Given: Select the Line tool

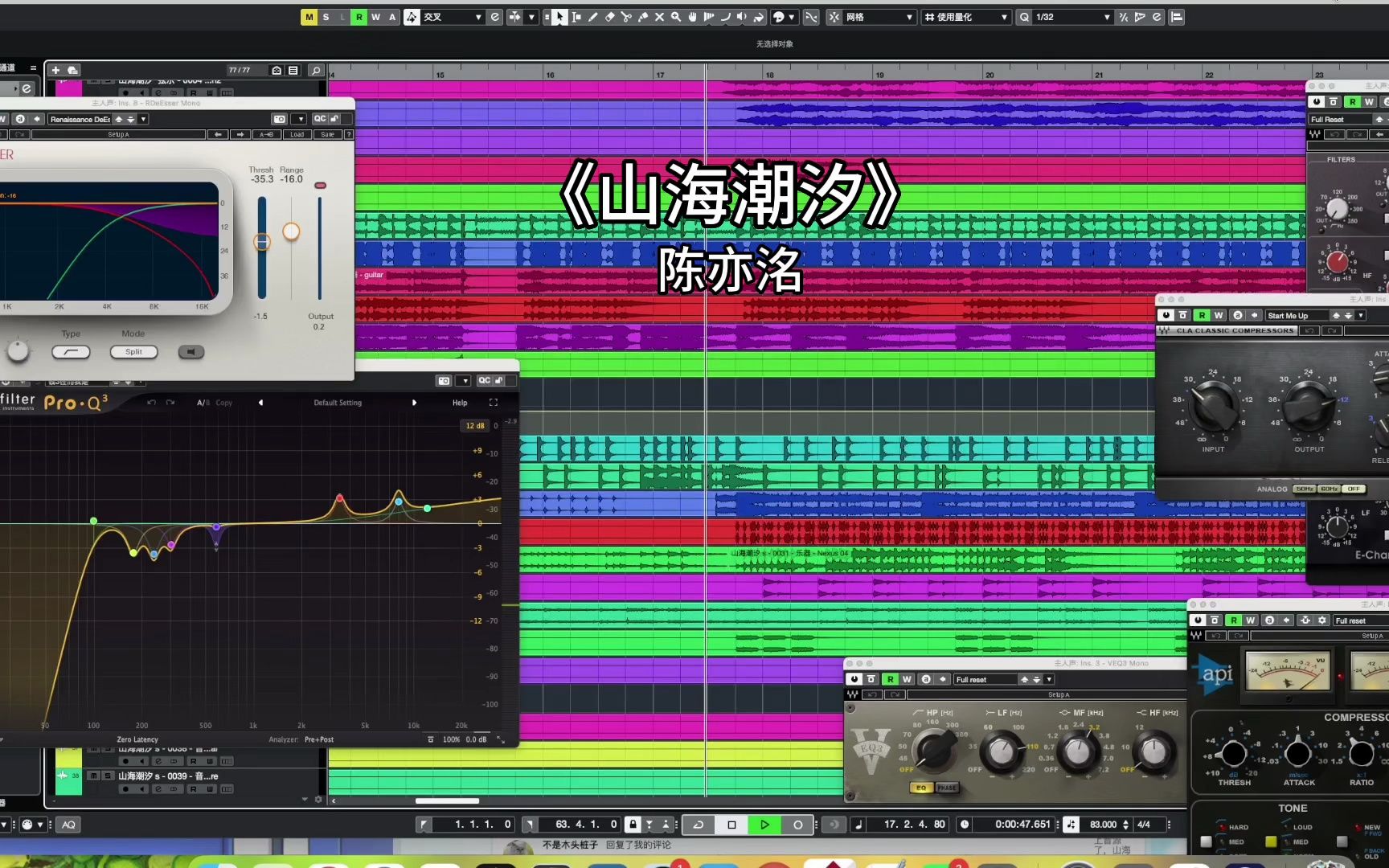Looking at the screenshot, I should click(725, 17).
